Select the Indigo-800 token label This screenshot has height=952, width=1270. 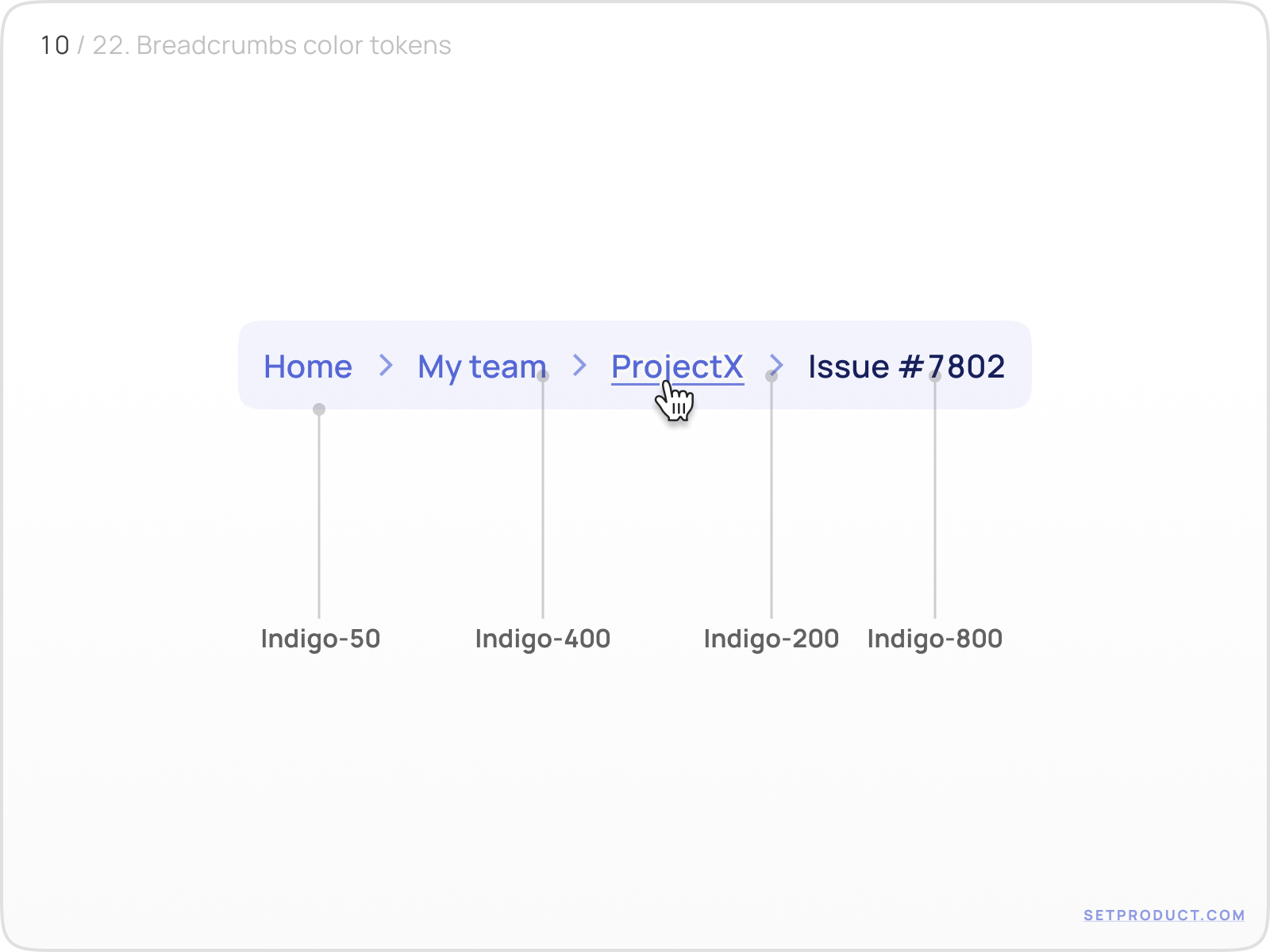point(935,639)
